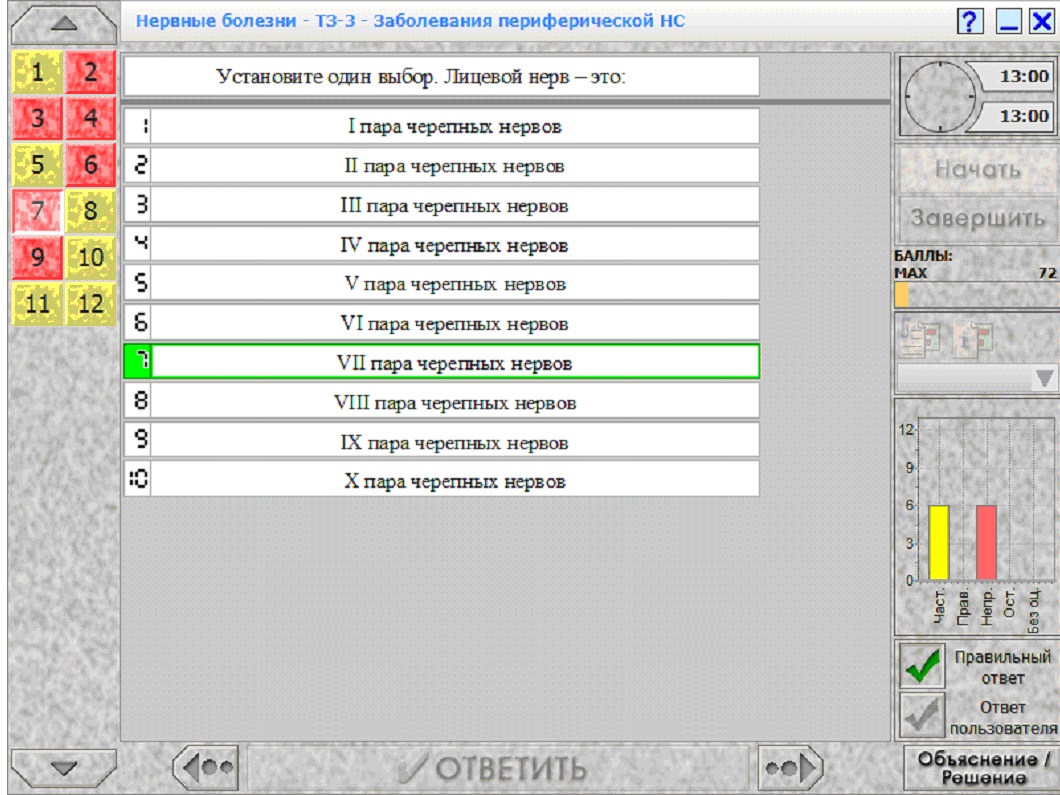Open question 9 tile

pyautogui.click(x=37, y=257)
